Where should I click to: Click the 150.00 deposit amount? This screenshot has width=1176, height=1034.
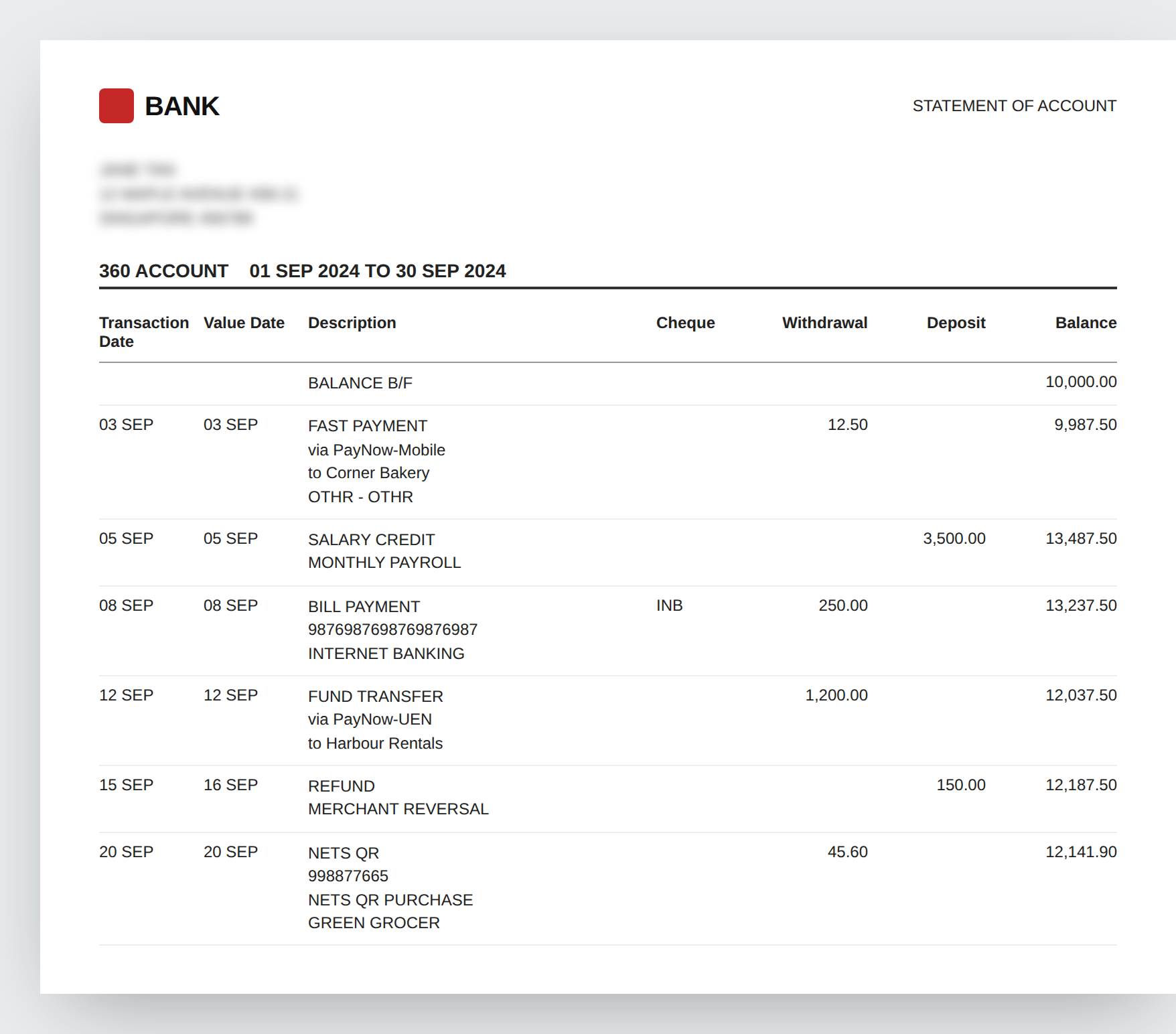pos(961,785)
